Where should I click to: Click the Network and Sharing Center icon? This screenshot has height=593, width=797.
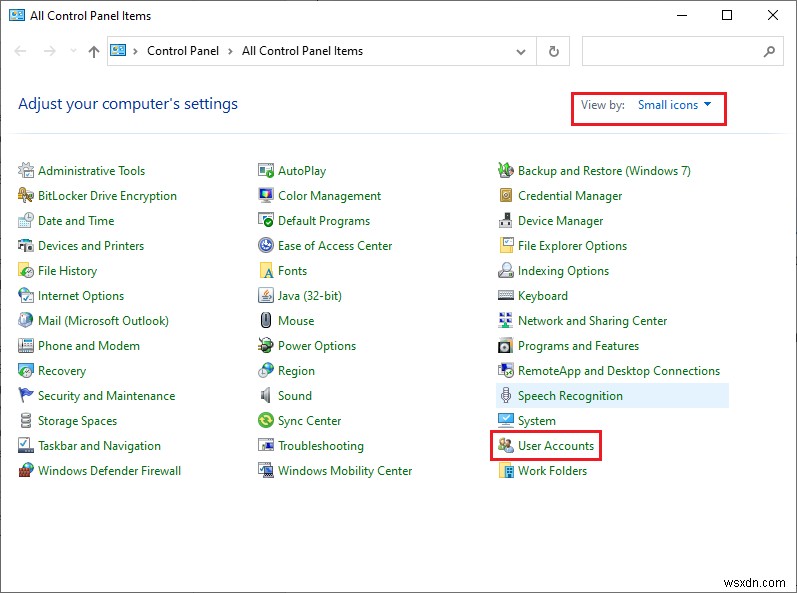(x=506, y=321)
